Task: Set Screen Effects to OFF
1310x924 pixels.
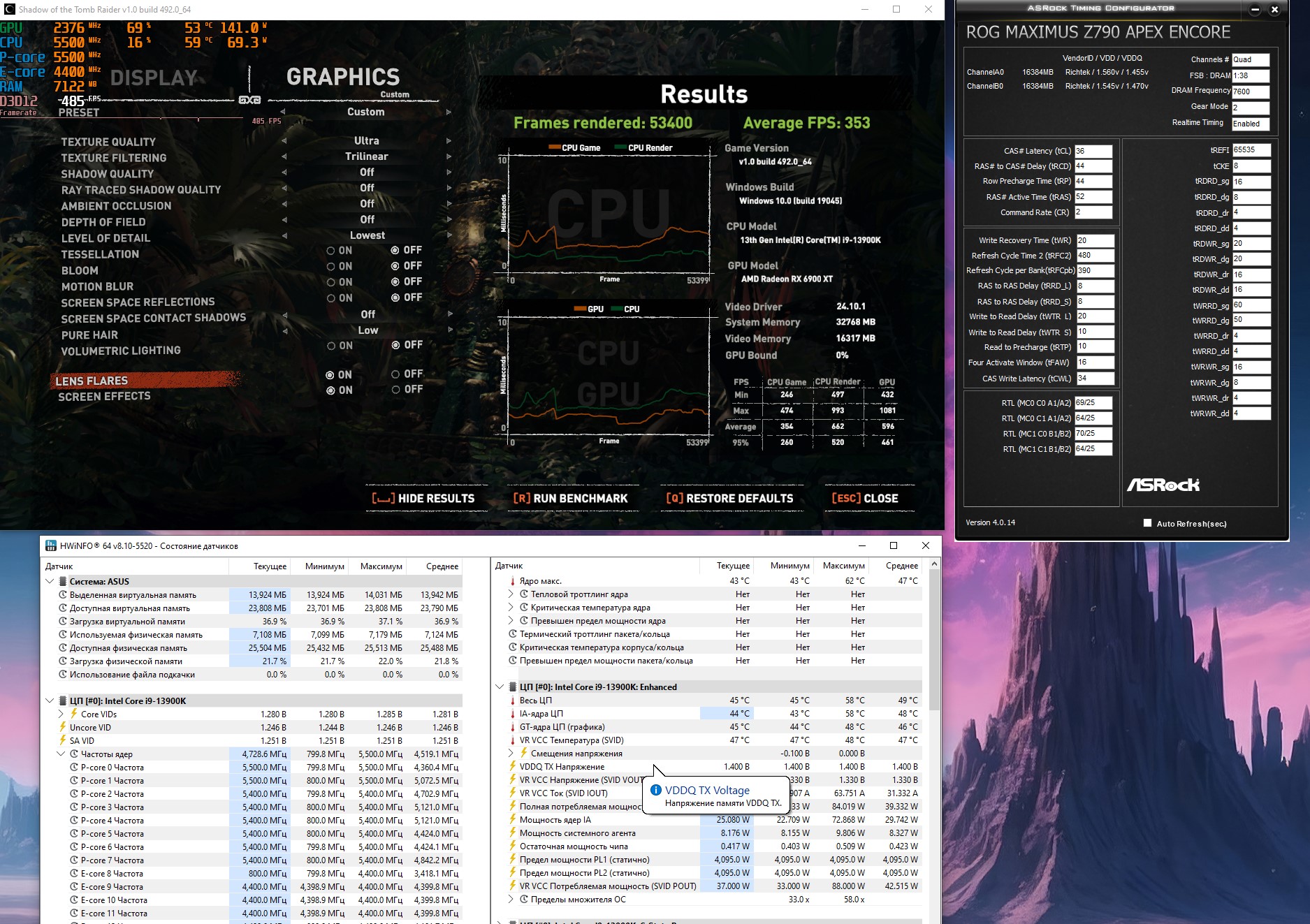Action: click(395, 390)
